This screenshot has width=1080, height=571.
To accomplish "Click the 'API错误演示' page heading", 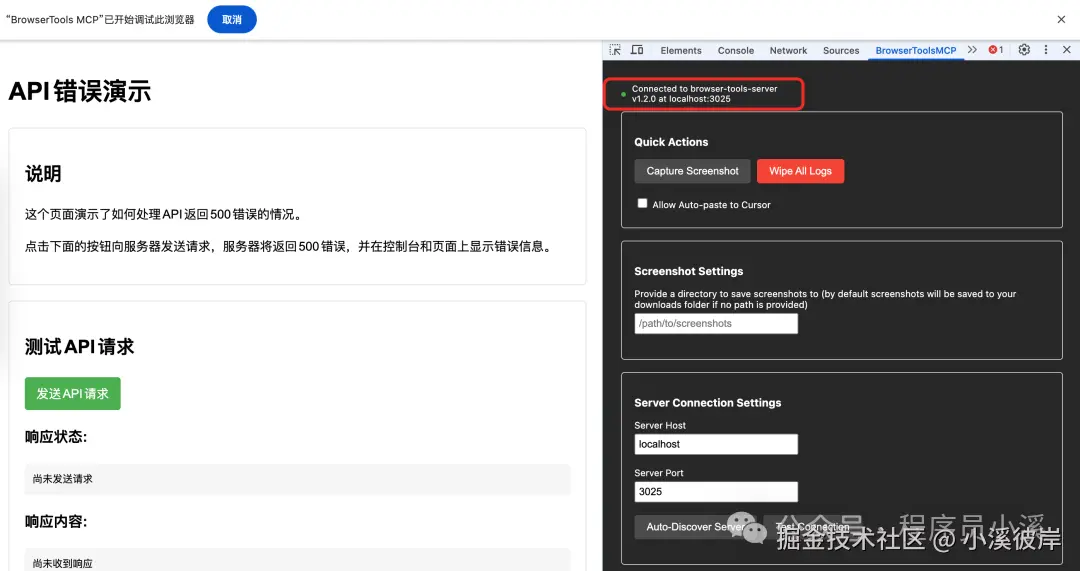I will 80,91.
